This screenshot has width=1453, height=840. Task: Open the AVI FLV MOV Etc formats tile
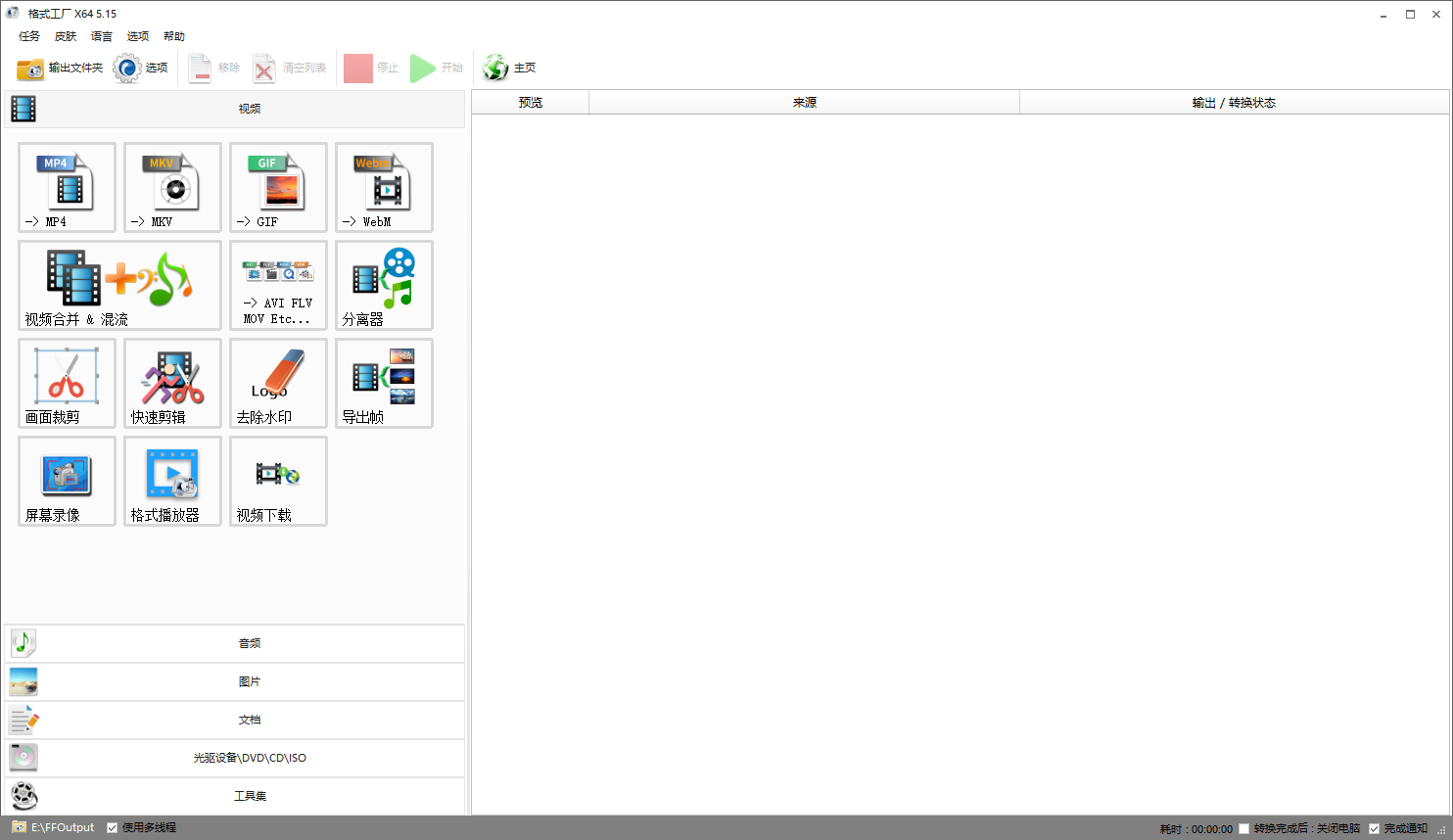(278, 285)
